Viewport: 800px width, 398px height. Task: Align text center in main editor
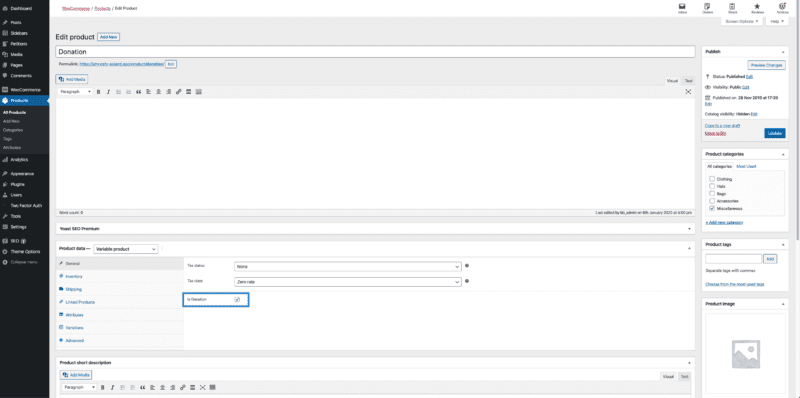[x=159, y=92]
